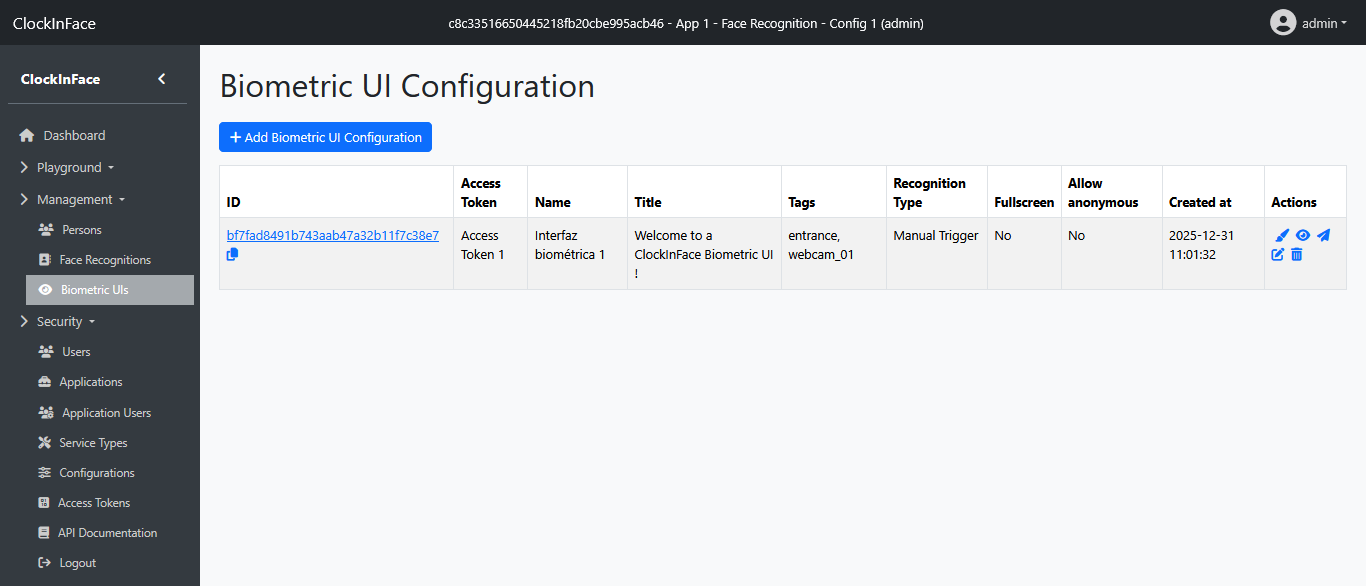Screen dimensions: 1366x586
Task: Click Add Biometric UI Configuration button
Action: pyautogui.click(x=325, y=137)
